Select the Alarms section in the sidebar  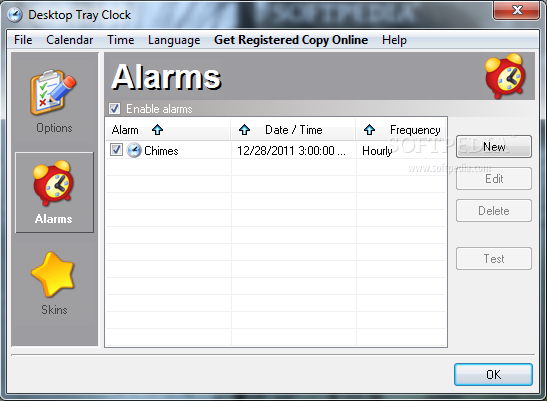54,192
